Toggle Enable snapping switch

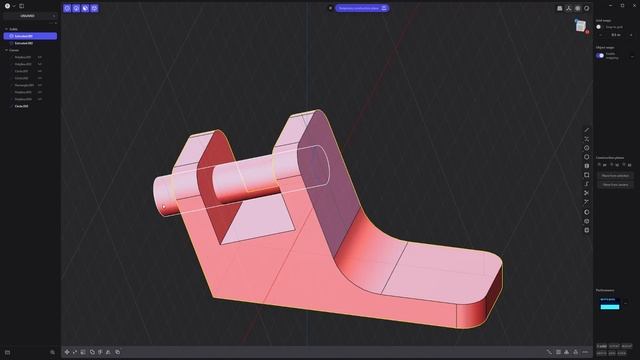[600, 56]
